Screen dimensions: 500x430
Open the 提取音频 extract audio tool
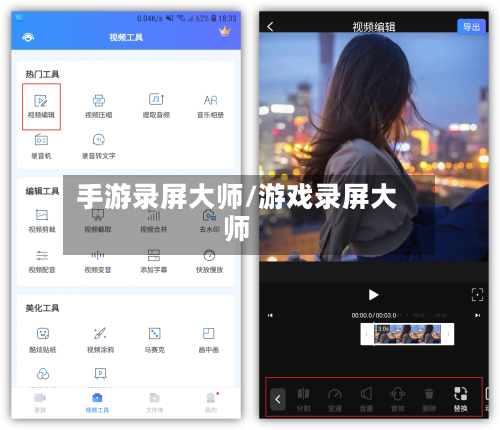tap(156, 106)
